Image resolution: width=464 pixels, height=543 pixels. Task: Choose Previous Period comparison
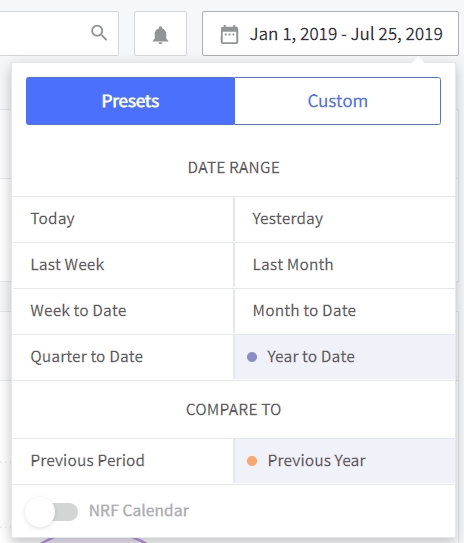tap(123, 461)
